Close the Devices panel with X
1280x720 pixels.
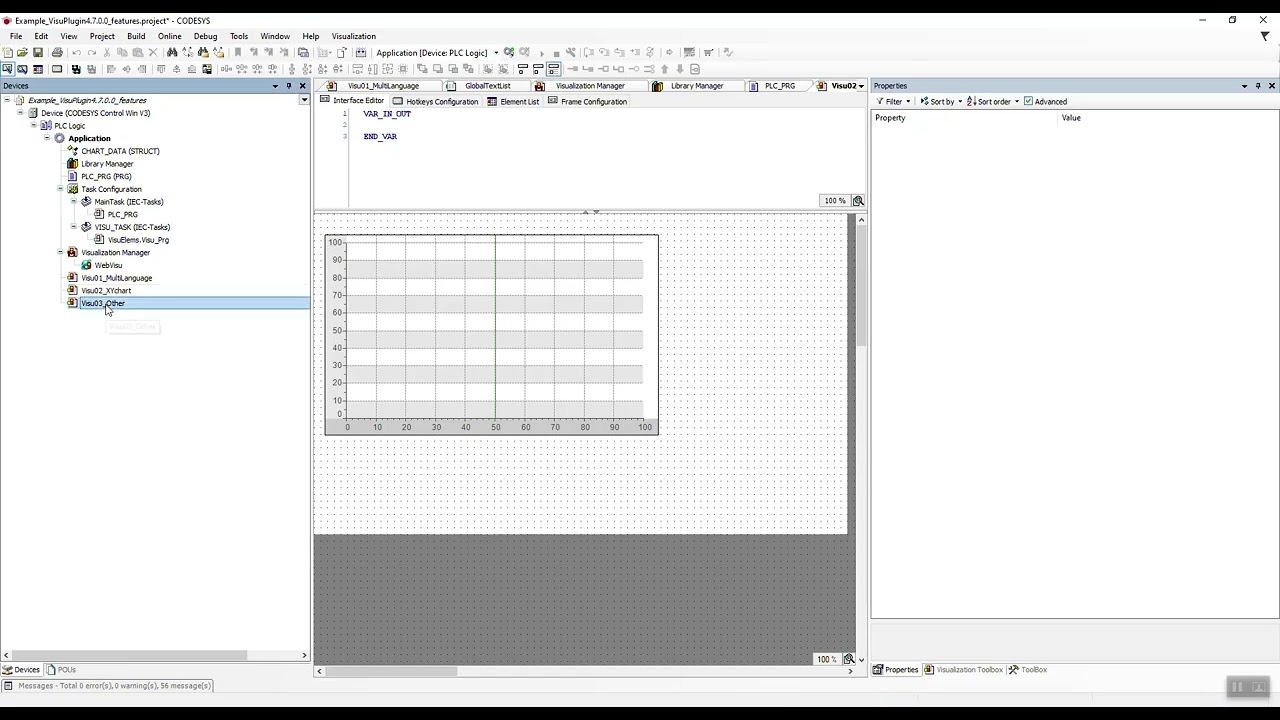(x=303, y=86)
